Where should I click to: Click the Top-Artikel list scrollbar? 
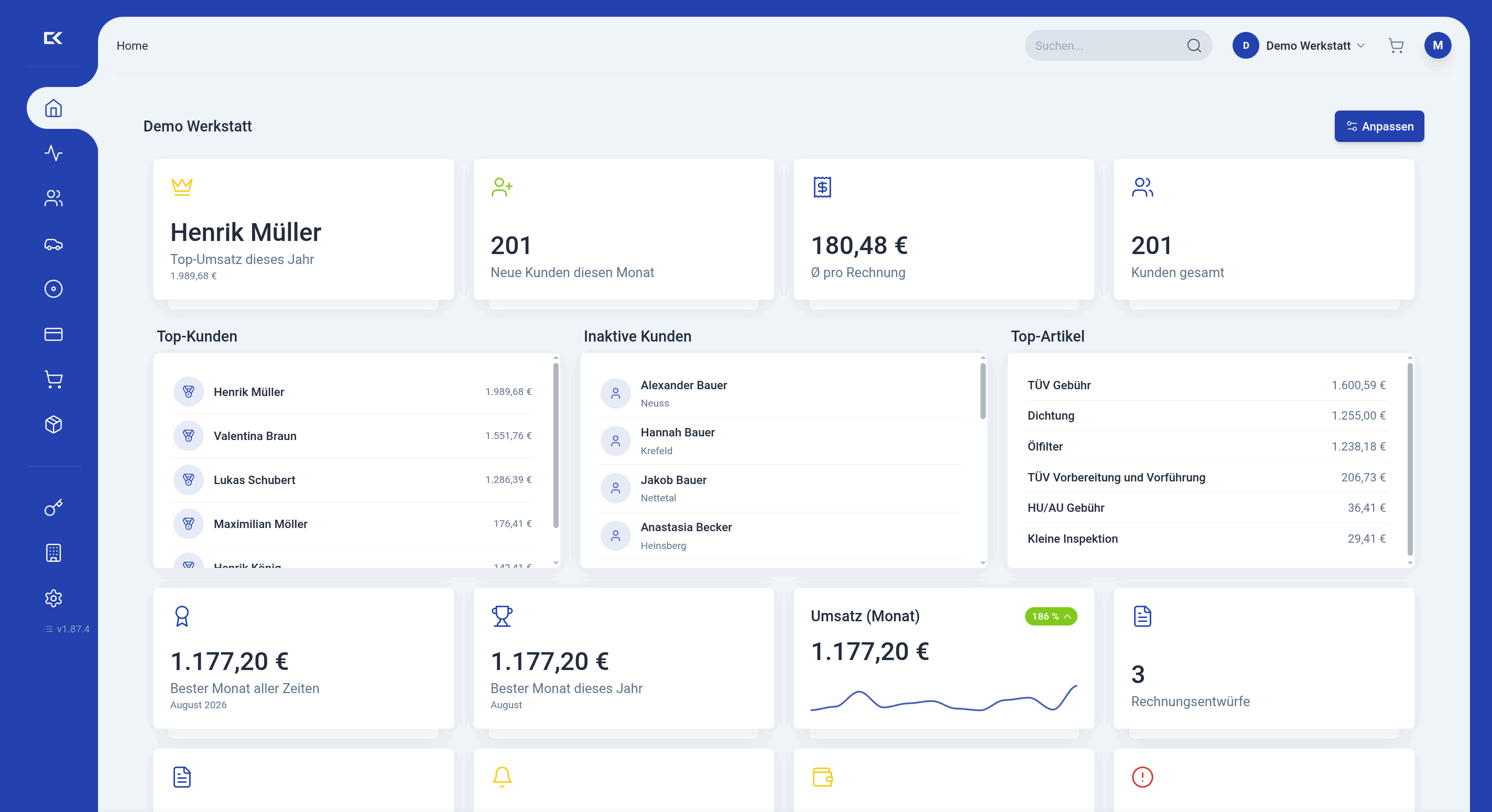[x=1410, y=459]
